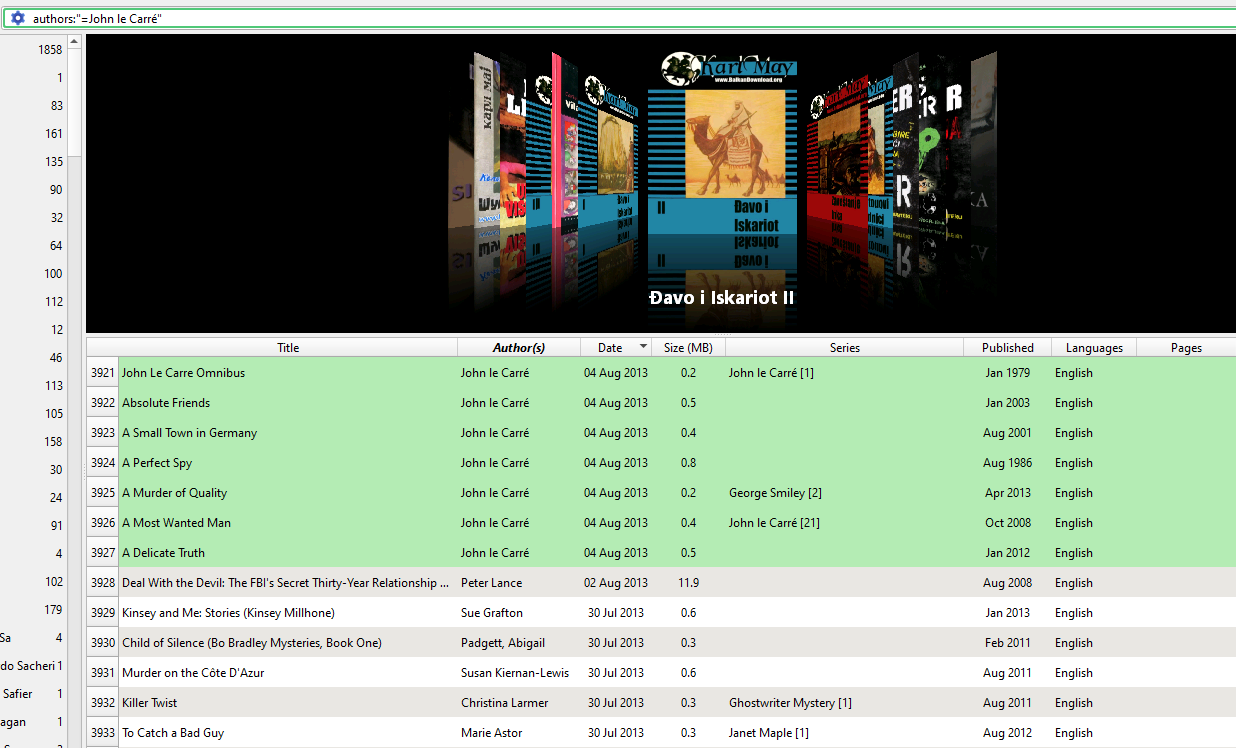Select Kinsey and Me: Stories
This screenshot has width=1236, height=748.
pos(228,613)
